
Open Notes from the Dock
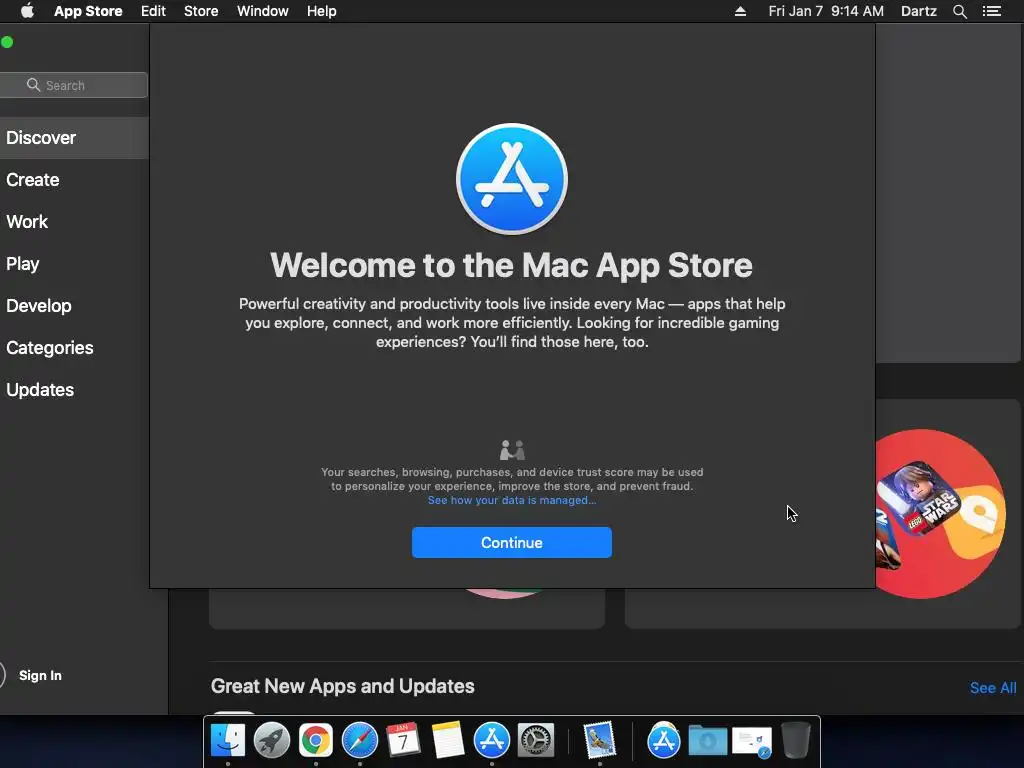click(x=447, y=741)
